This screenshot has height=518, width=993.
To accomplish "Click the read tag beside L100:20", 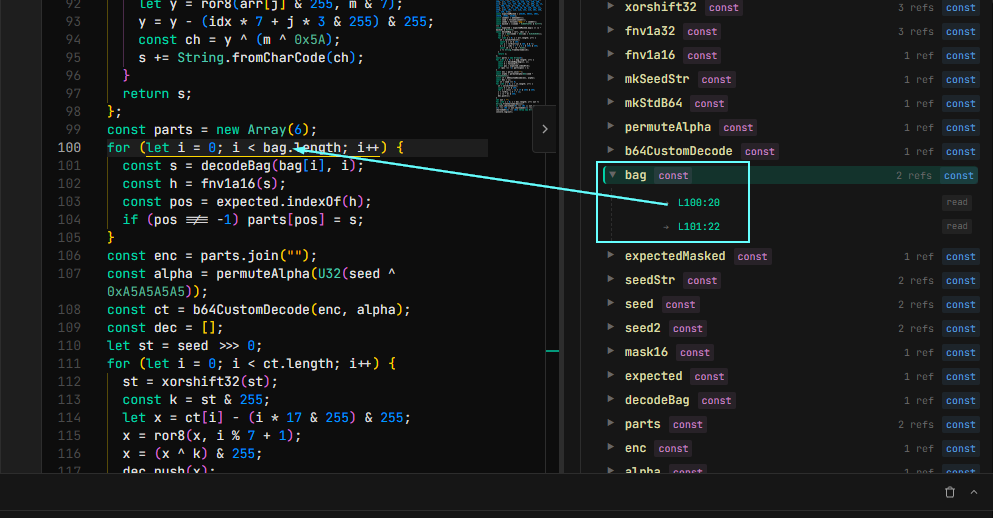I will pos(957,202).
